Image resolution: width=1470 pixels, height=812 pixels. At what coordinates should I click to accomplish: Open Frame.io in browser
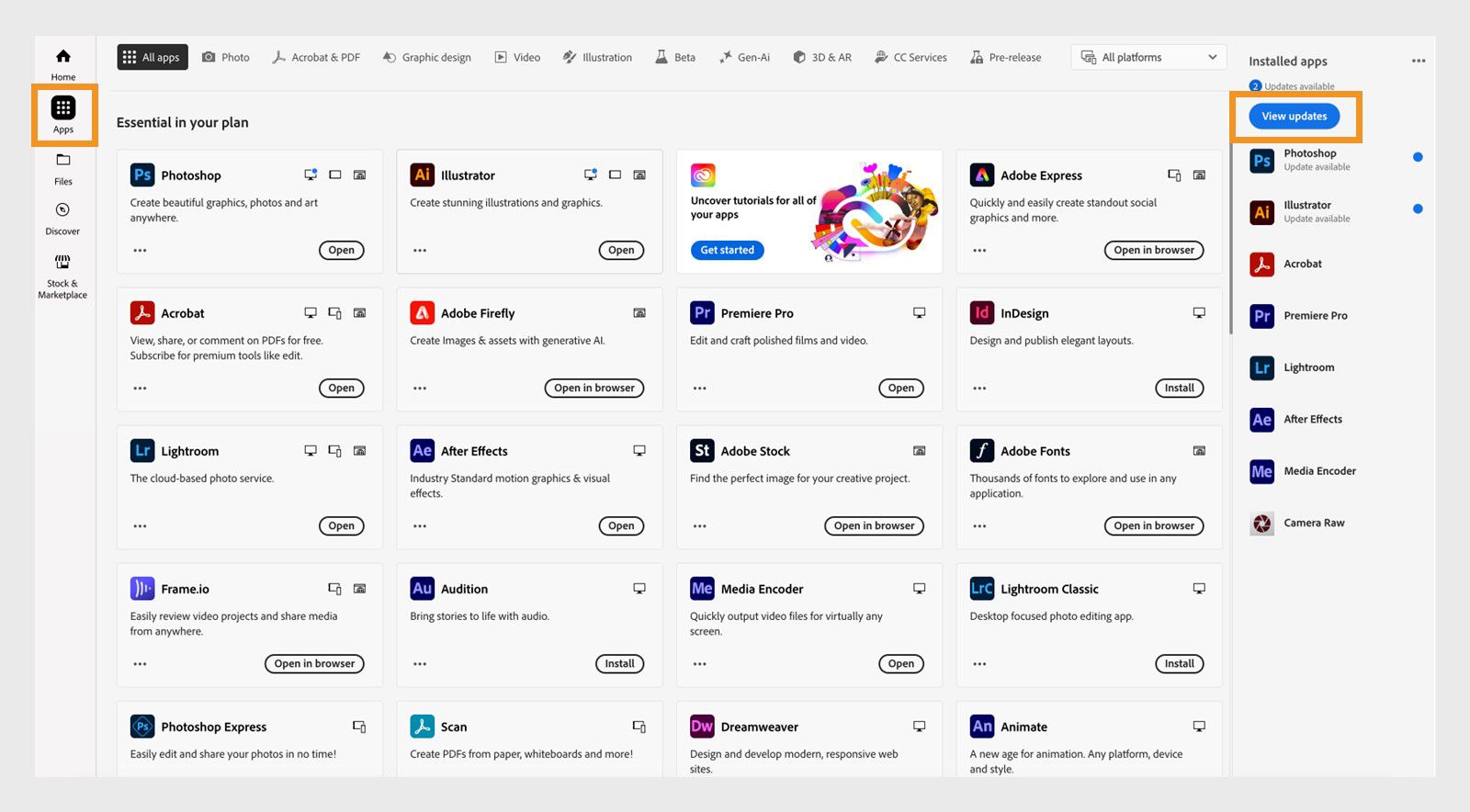pos(314,663)
